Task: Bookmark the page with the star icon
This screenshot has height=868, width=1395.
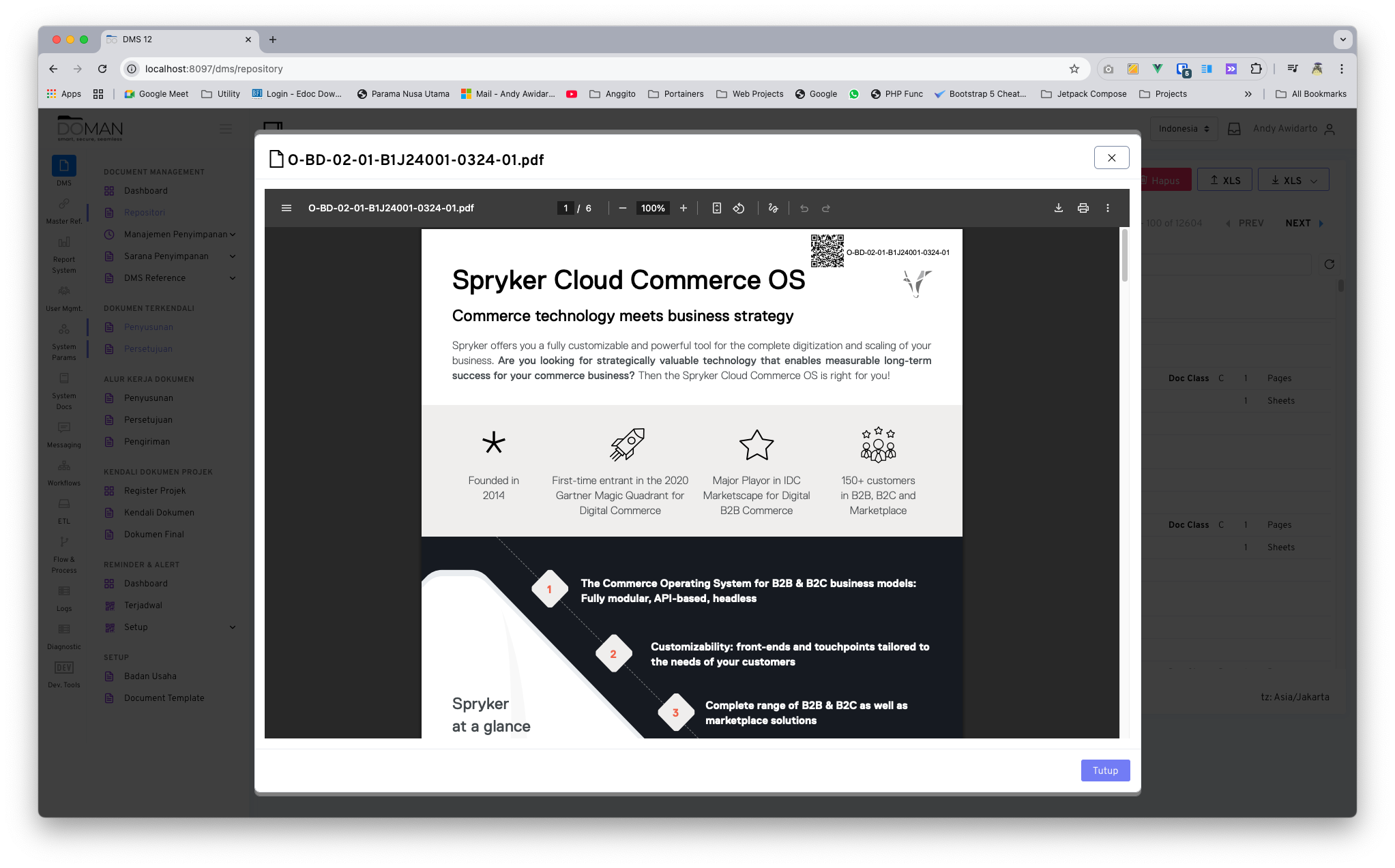Action: pos(1074,68)
